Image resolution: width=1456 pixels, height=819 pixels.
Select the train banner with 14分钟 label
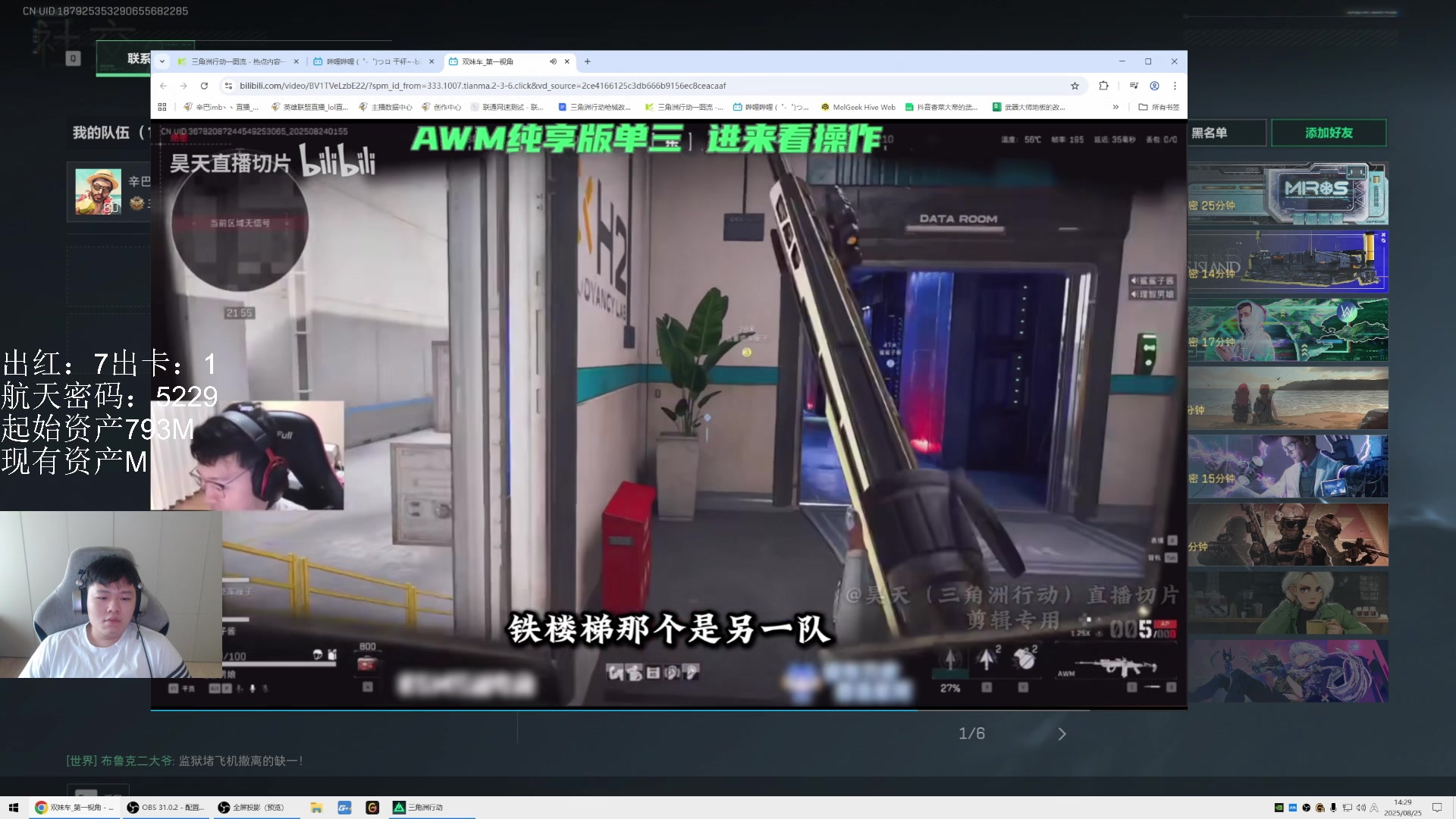pyautogui.click(x=1288, y=262)
